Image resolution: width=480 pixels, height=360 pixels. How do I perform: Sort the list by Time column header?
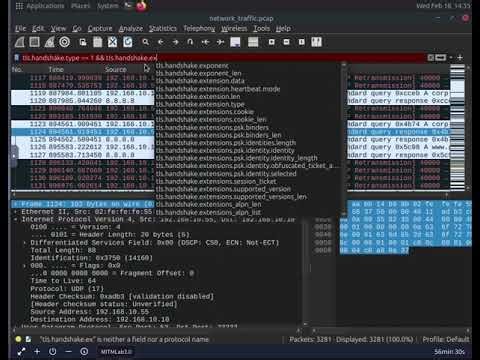coord(56,69)
